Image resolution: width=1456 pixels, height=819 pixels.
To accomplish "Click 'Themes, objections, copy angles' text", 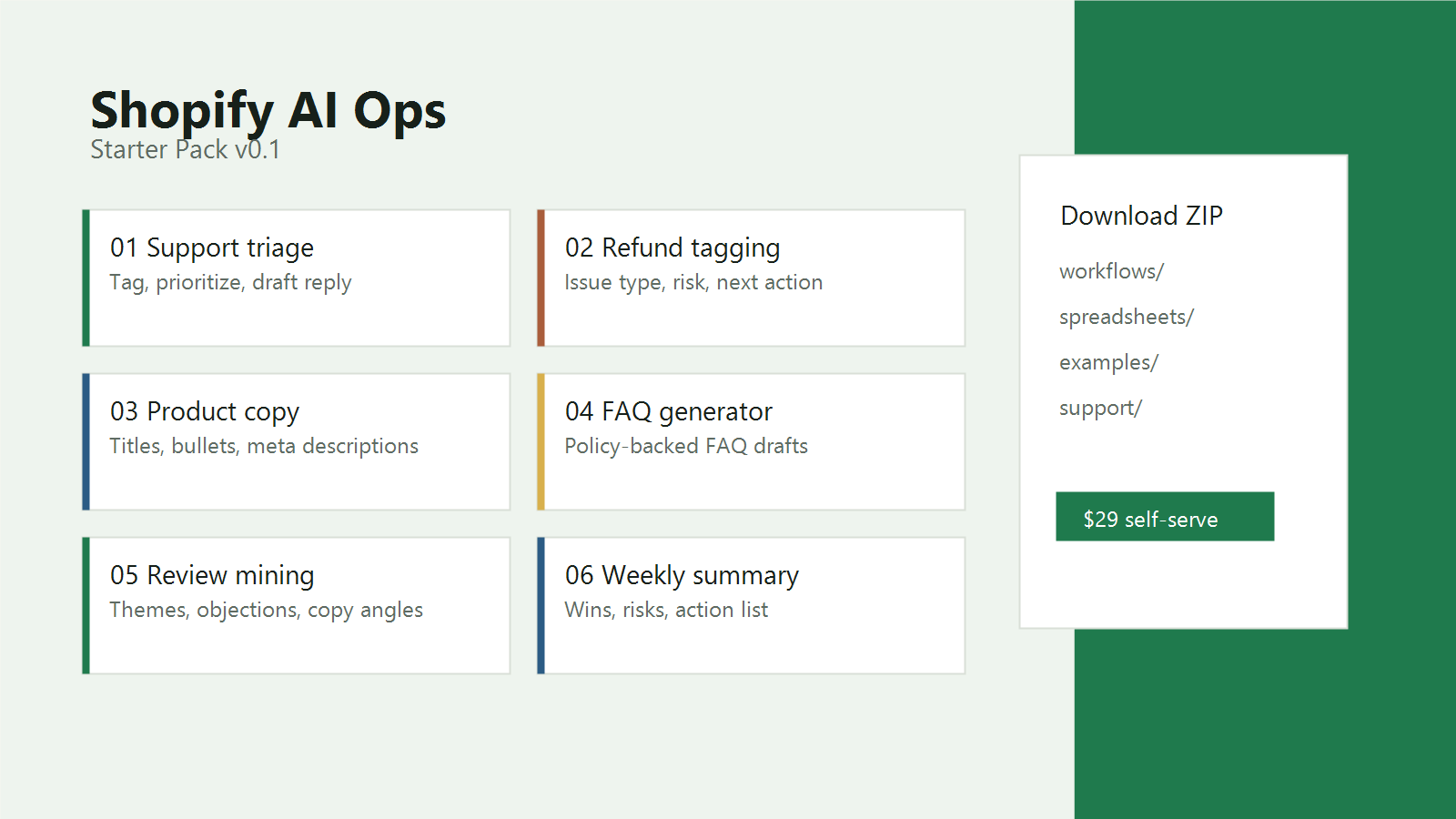I will click(x=266, y=610).
